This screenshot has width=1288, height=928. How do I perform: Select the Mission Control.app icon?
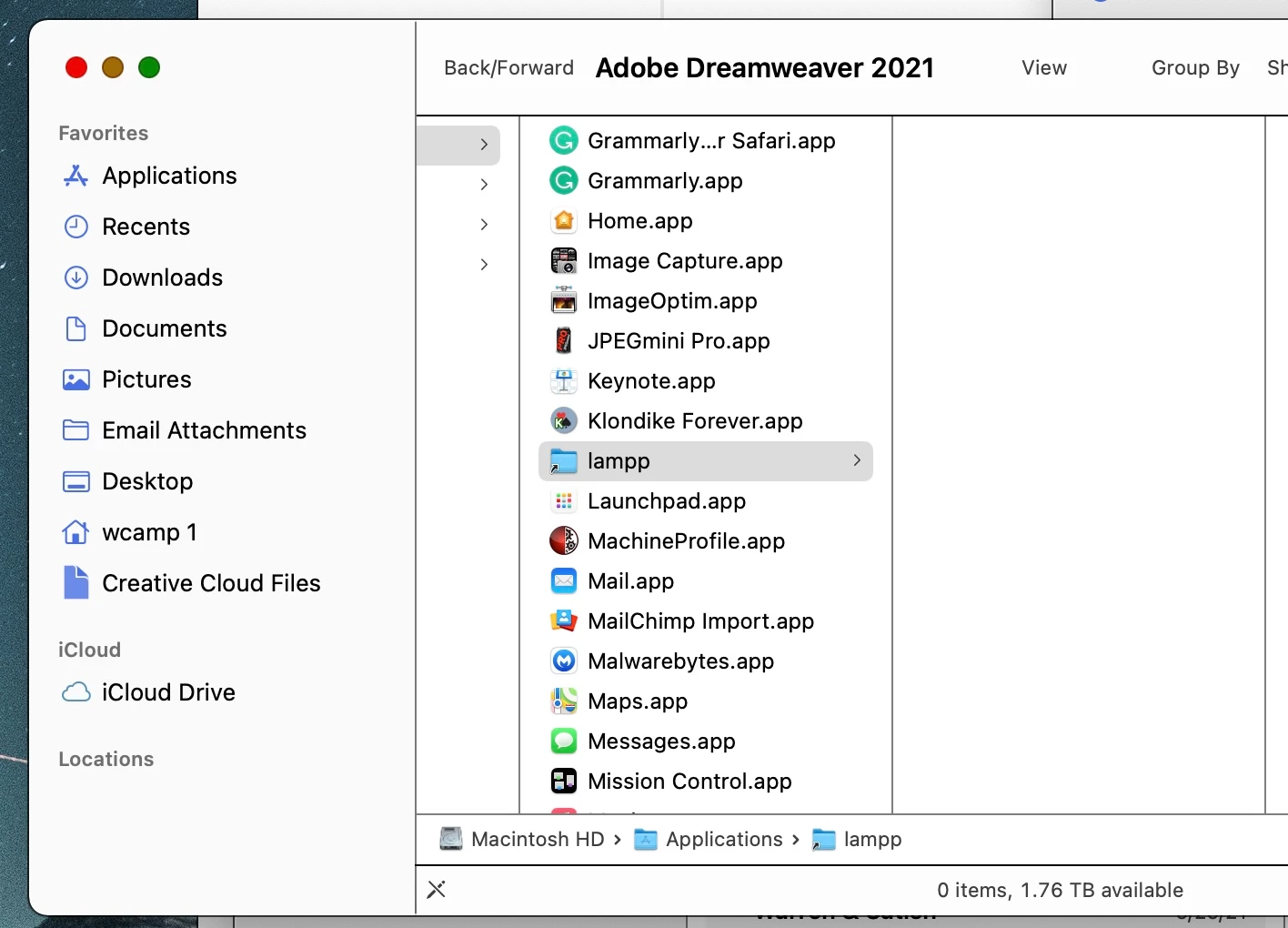click(564, 782)
